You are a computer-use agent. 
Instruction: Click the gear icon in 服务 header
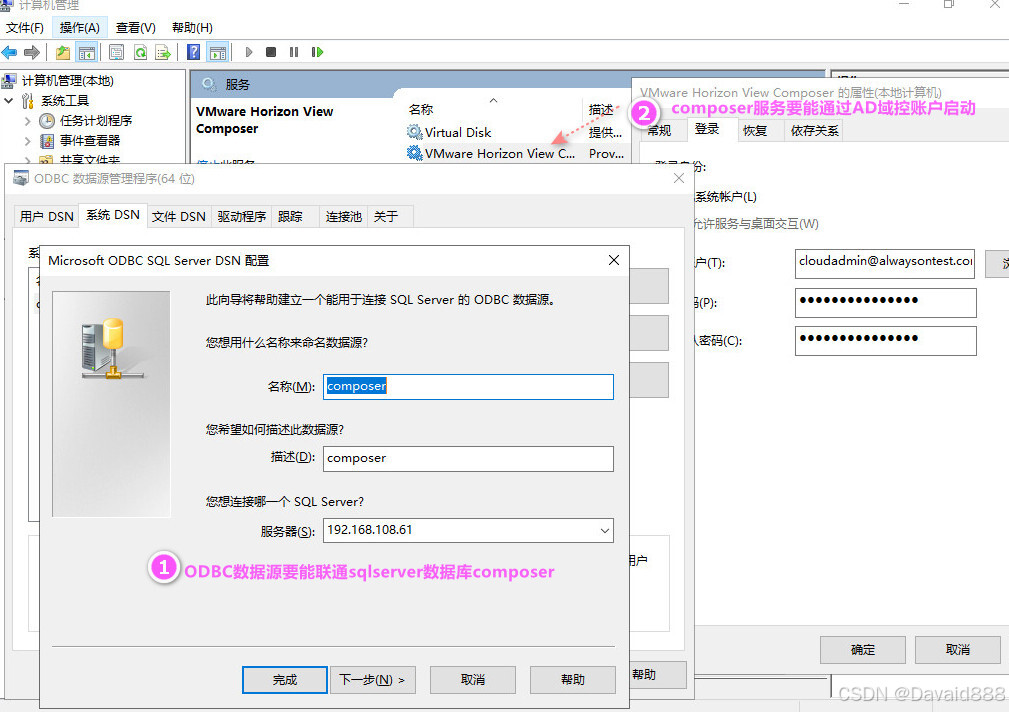208,84
